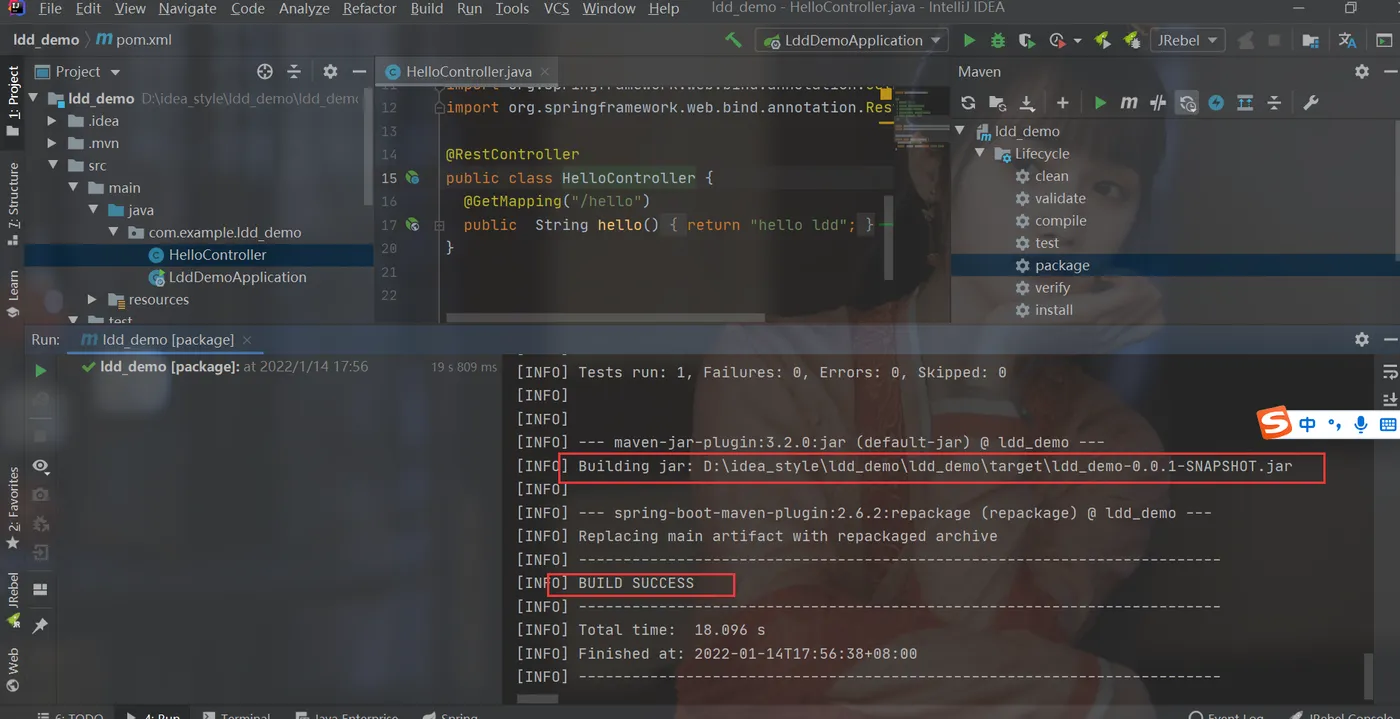Click Download Sources icon in Maven toolbar
The image size is (1400, 719).
1027,103
